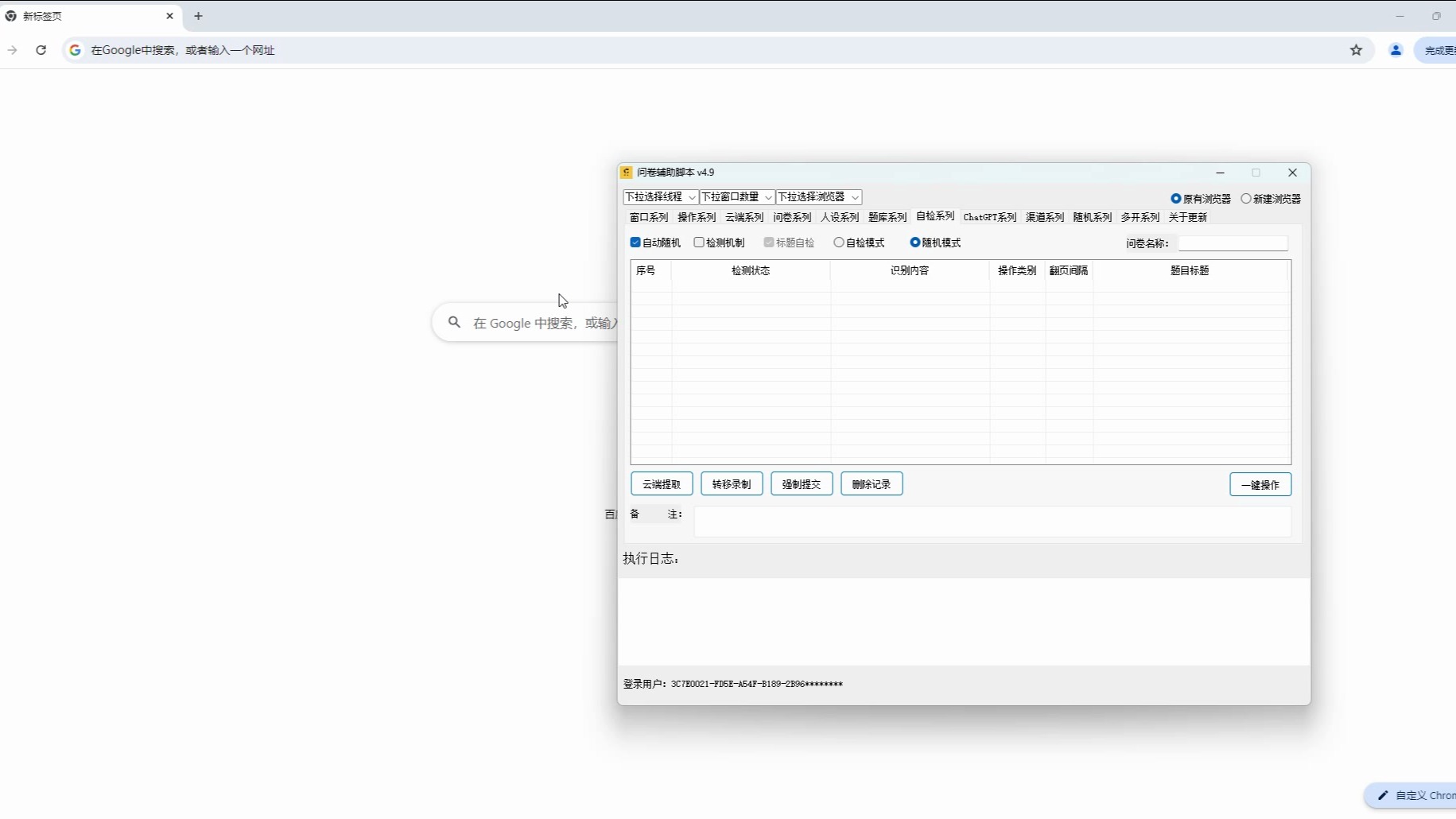Select 原有浏览器 radio option

click(x=1176, y=199)
